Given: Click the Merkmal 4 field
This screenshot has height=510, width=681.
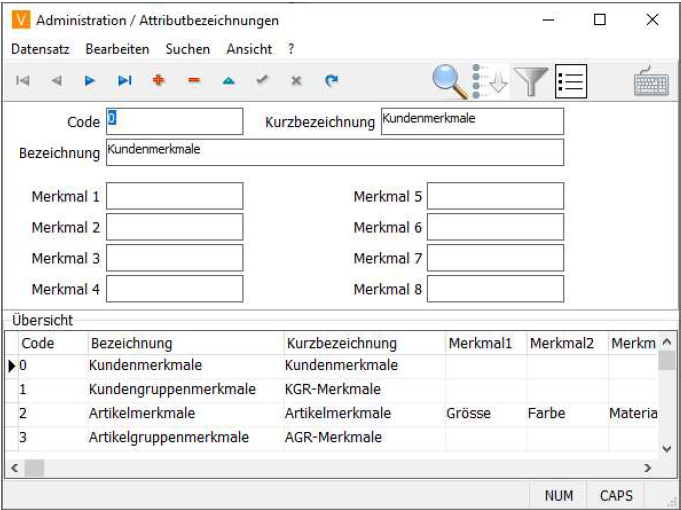Looking at the screenshot, I should (x=175, y=289).
